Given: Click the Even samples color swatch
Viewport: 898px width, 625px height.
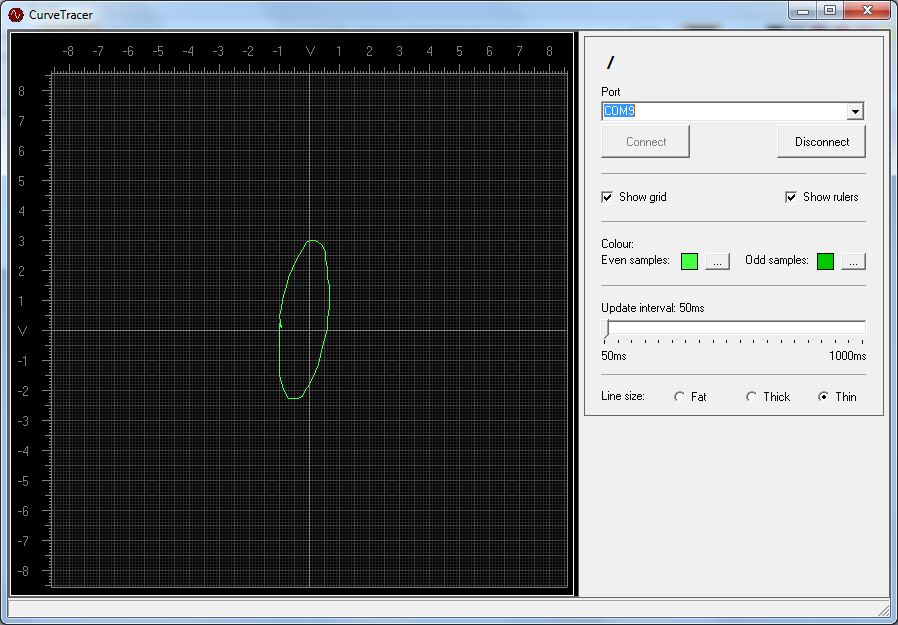Looking at the screenshot, I should (689, 261).
